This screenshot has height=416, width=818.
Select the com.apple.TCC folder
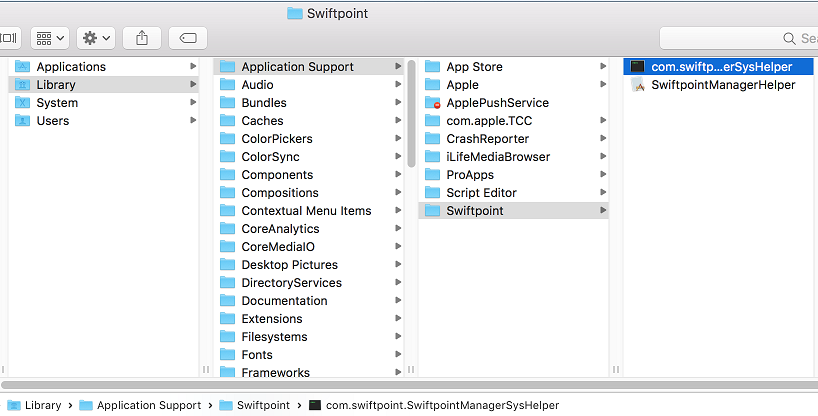pyautogui.click(x=513, y=121)
